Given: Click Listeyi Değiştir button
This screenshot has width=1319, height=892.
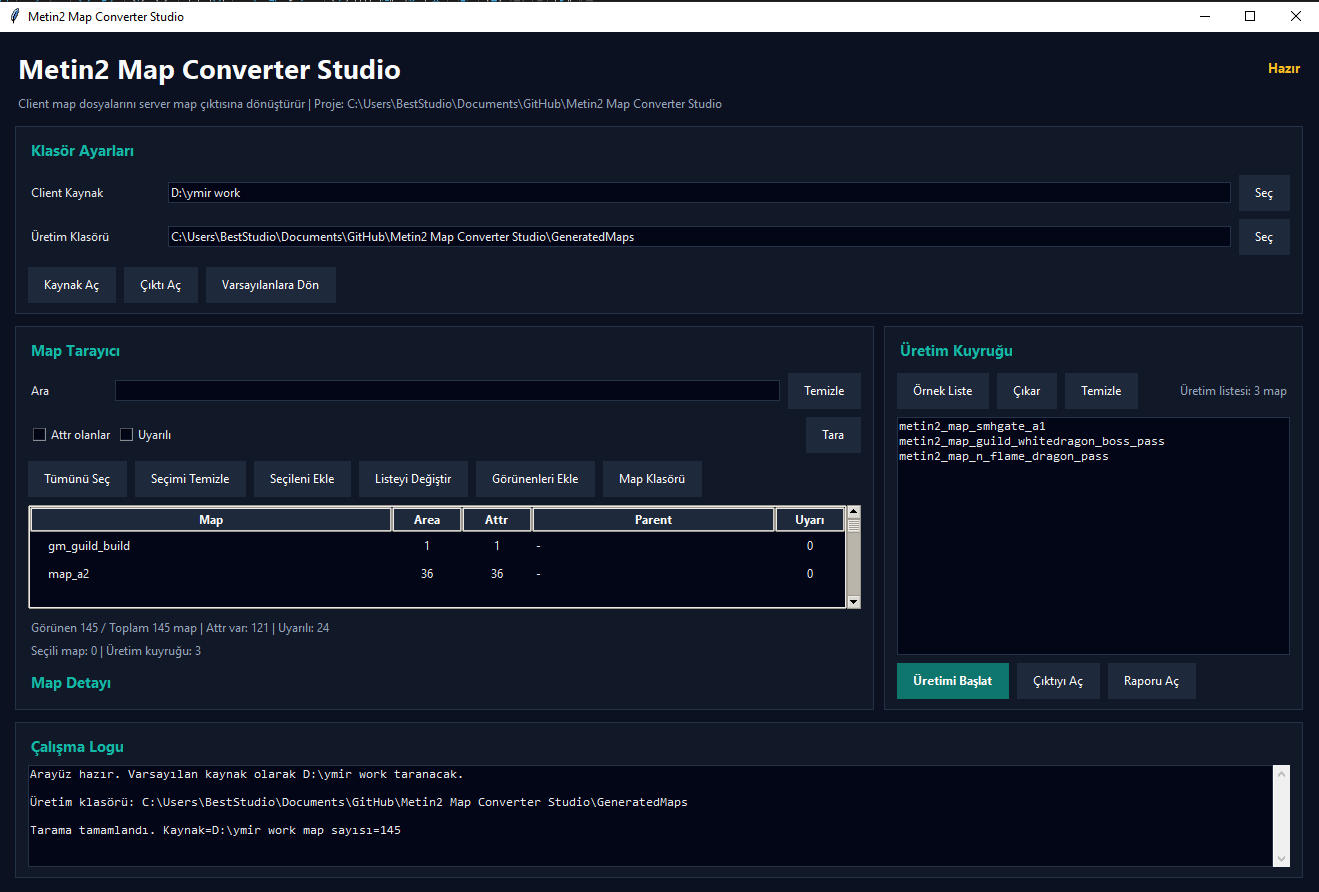Looking at the screenshot, I should (x=413, y=479).
